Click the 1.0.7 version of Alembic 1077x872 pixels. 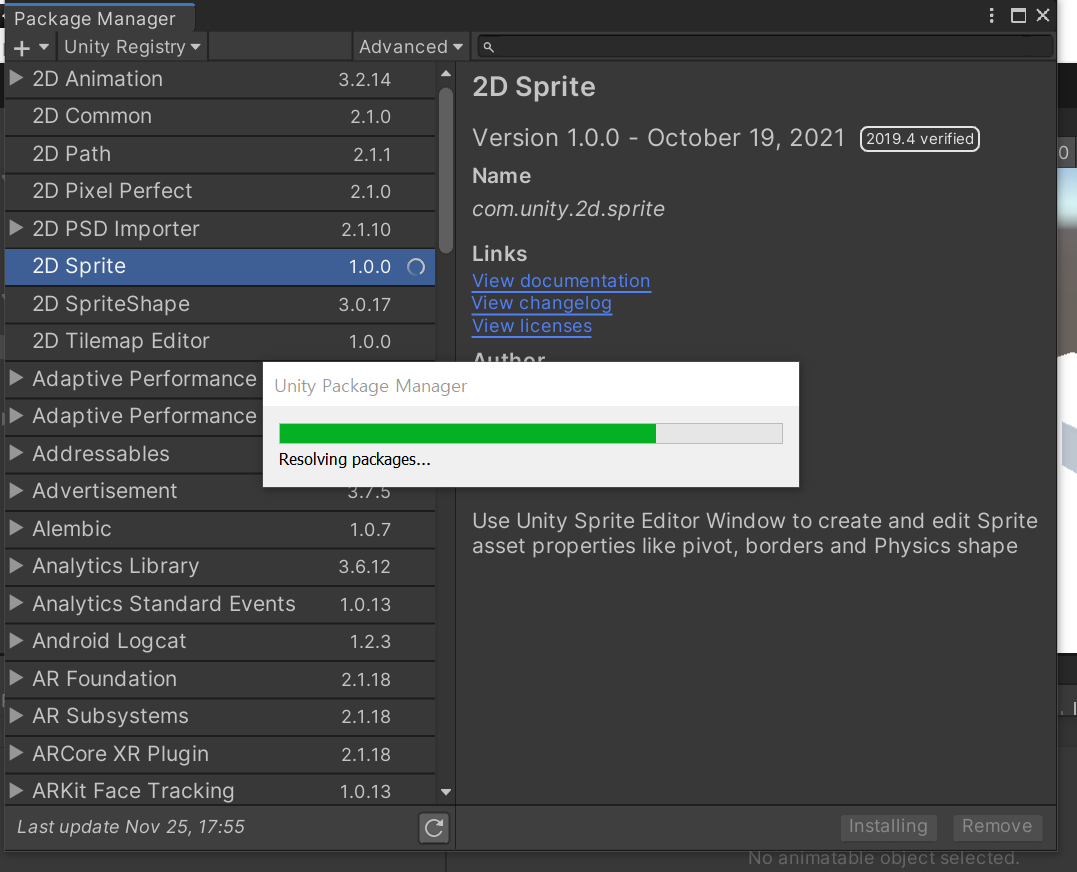[x=370, y=529]
